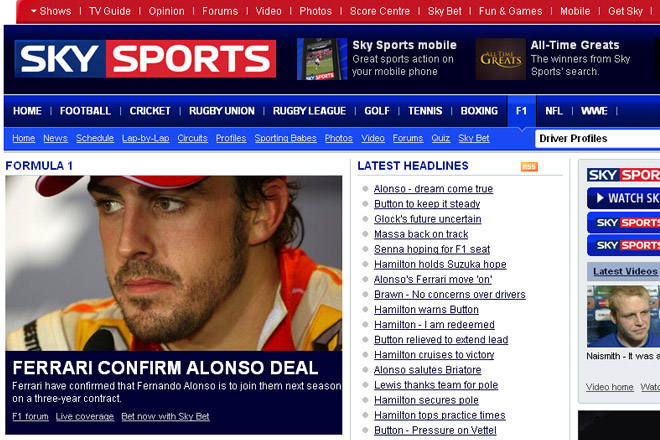Open TV Guide in the top bar
The height and width of the screenshot is (440, 660).
pyautogui.click(x=110, y=11)
